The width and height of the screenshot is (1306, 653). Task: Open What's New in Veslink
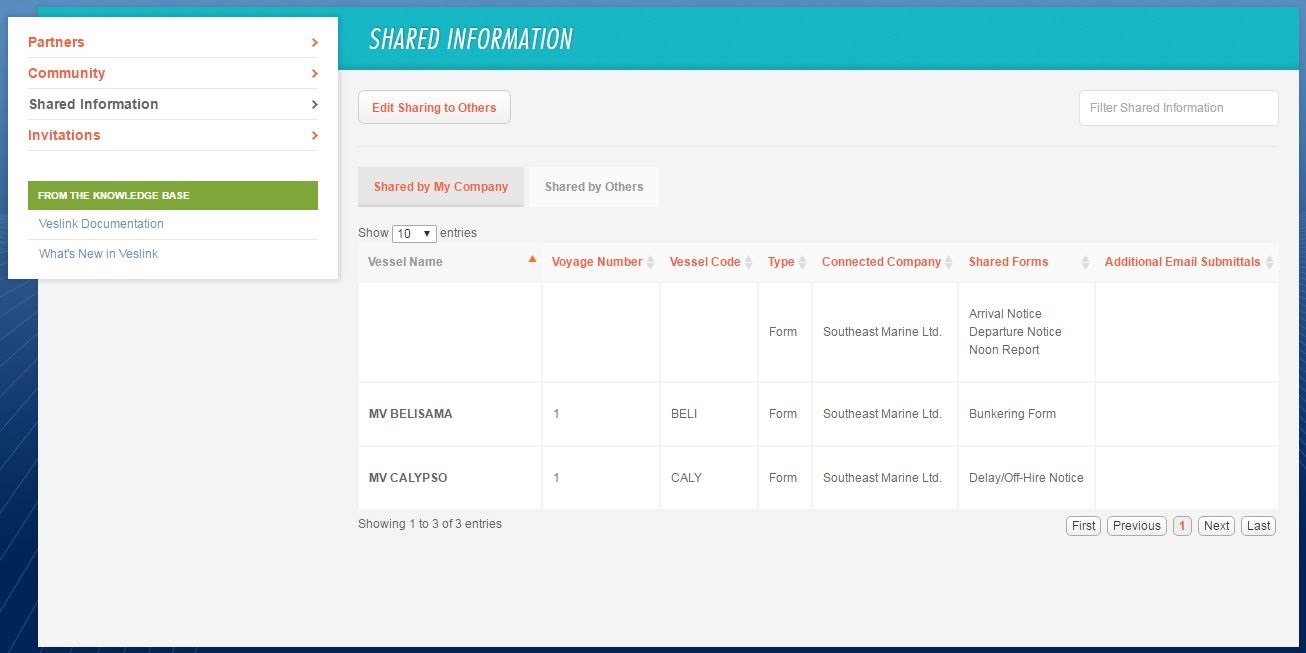(x=96, y=254)
